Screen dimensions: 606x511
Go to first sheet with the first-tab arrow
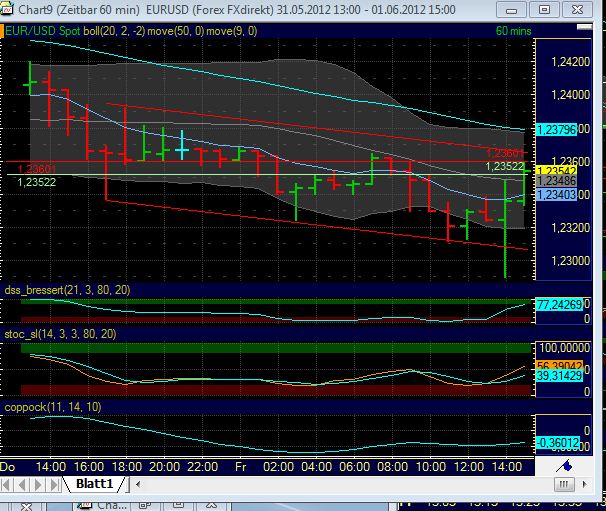[6, 484]
